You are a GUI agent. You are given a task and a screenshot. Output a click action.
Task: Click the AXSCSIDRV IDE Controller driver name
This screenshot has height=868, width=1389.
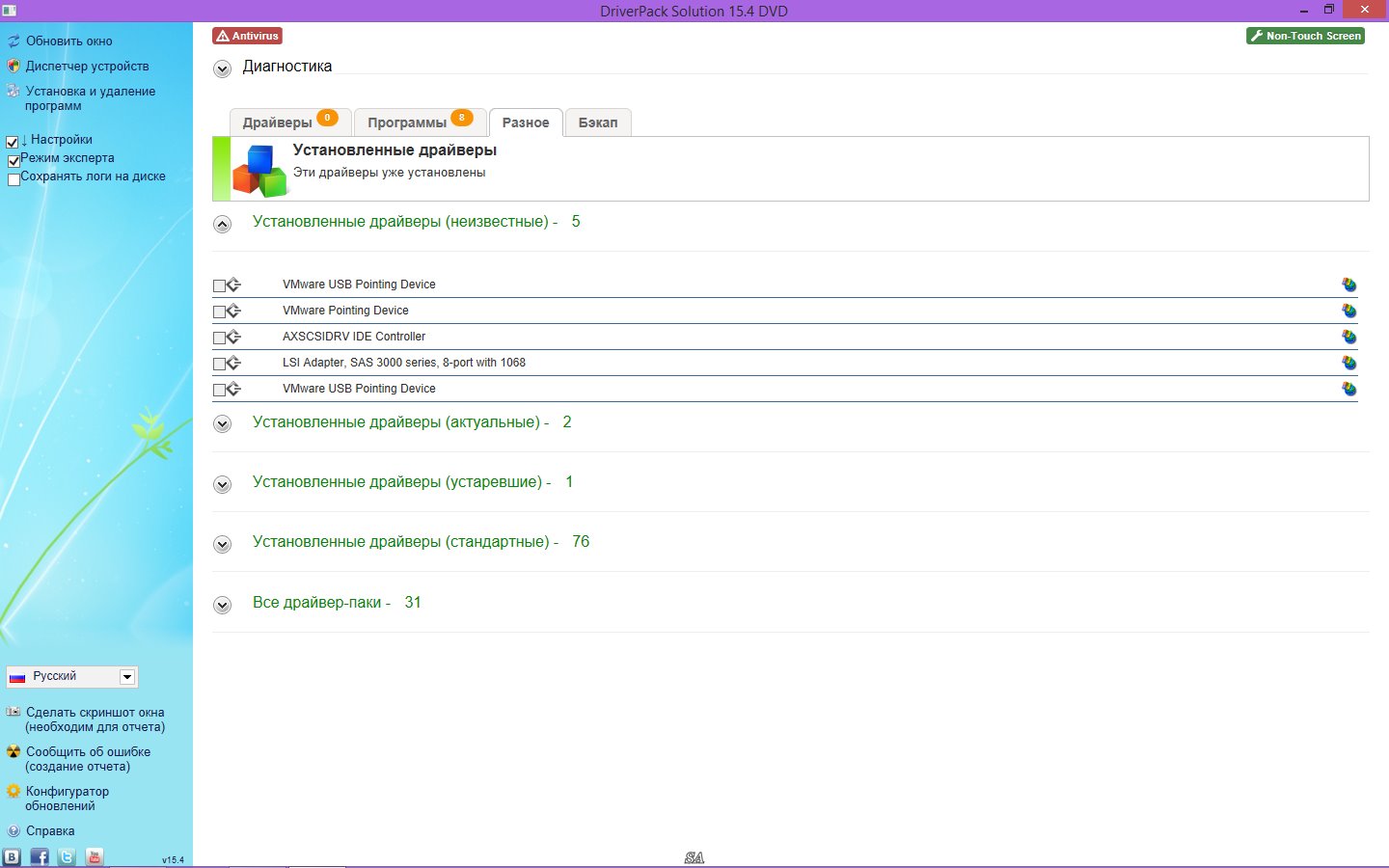tap(354, 337)
